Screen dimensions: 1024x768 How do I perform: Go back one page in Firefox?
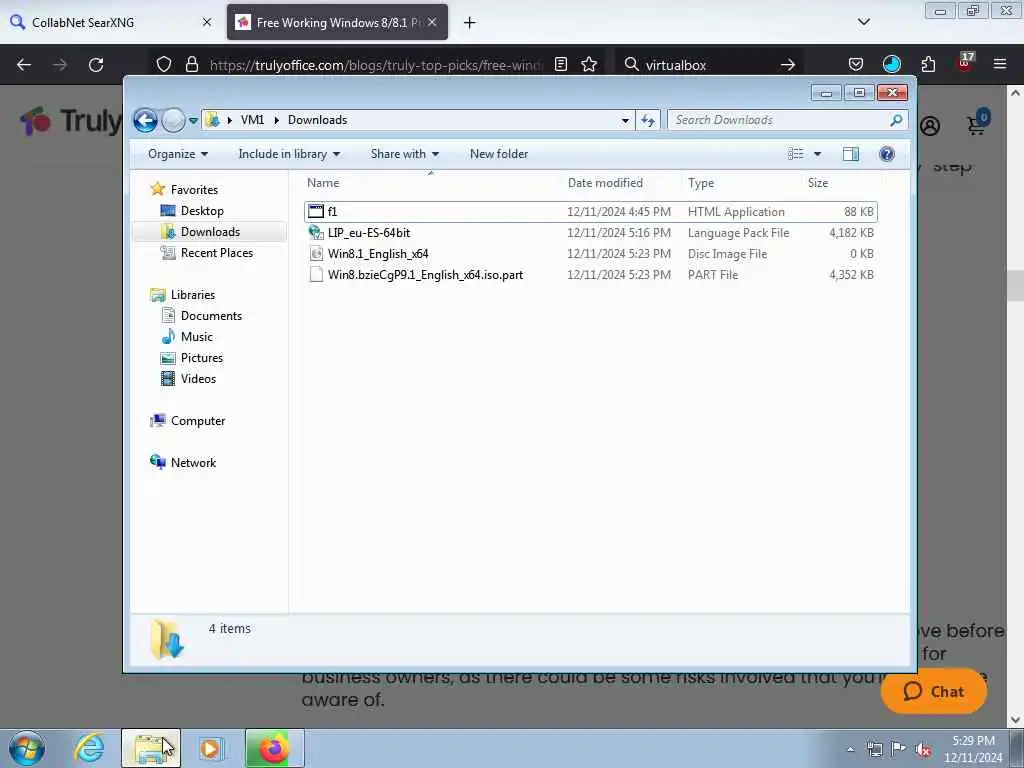24,65
